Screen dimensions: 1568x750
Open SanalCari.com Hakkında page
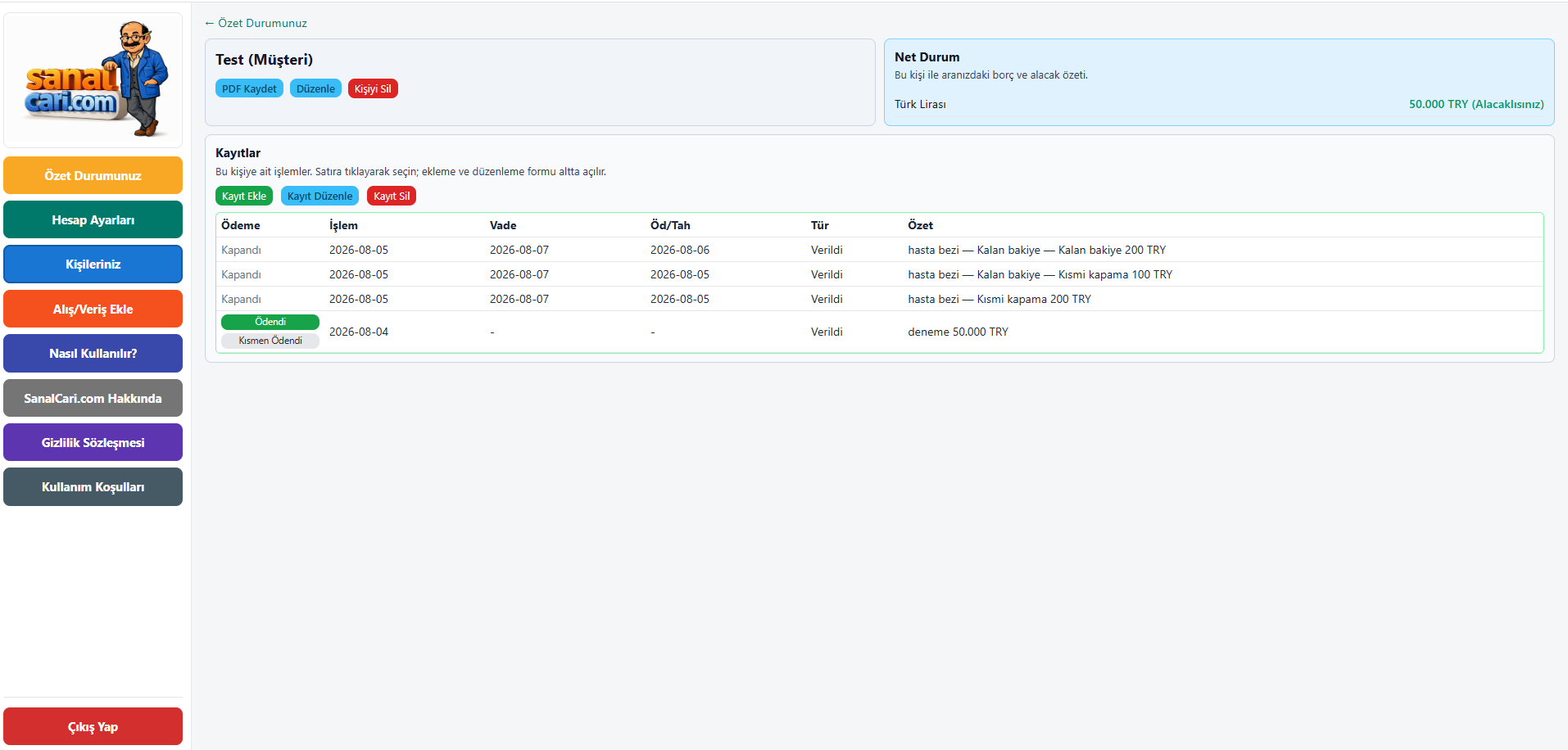pyautogui.click(x=93, y=398)
